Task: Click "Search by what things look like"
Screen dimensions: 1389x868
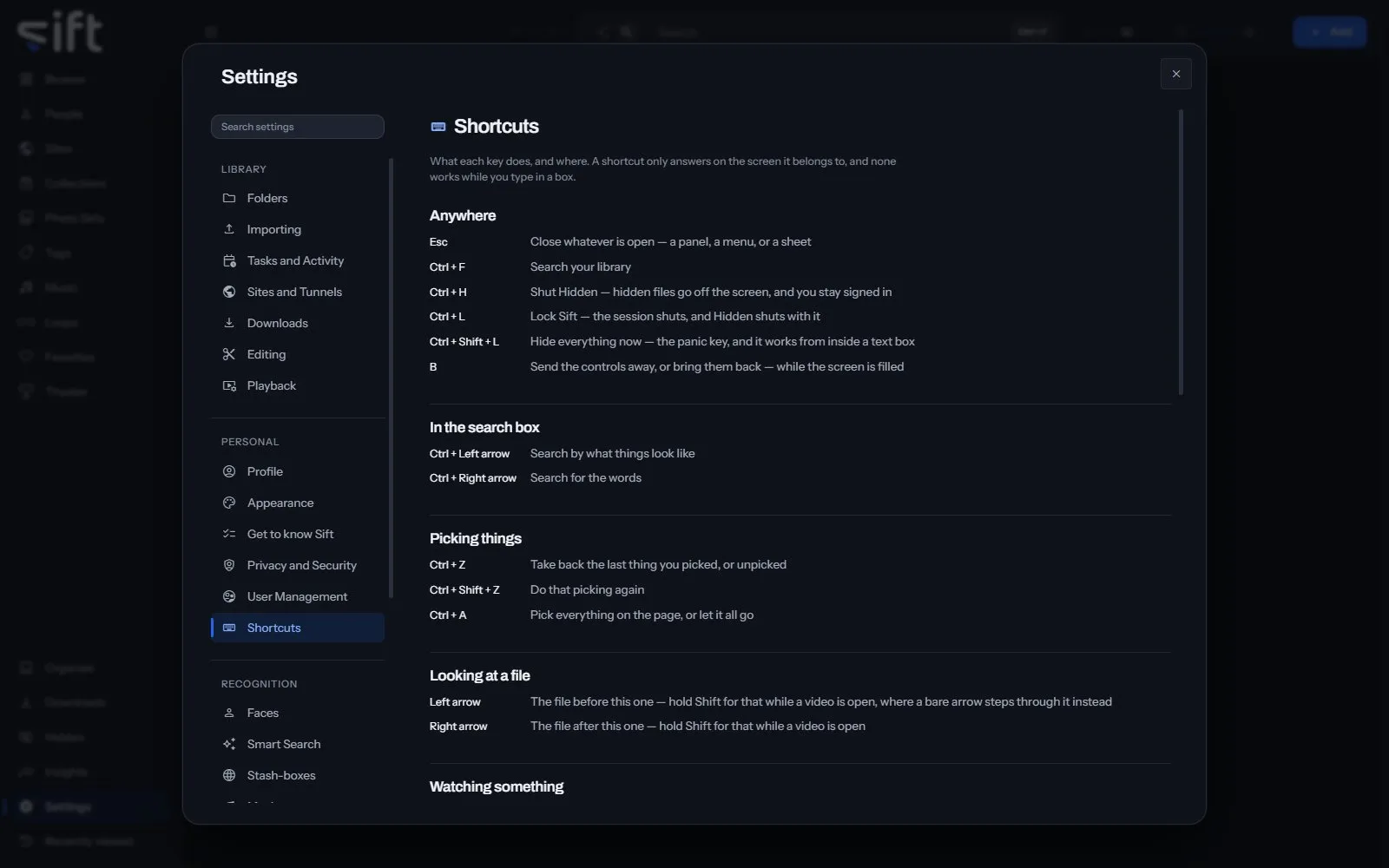Action: (612, 453)
